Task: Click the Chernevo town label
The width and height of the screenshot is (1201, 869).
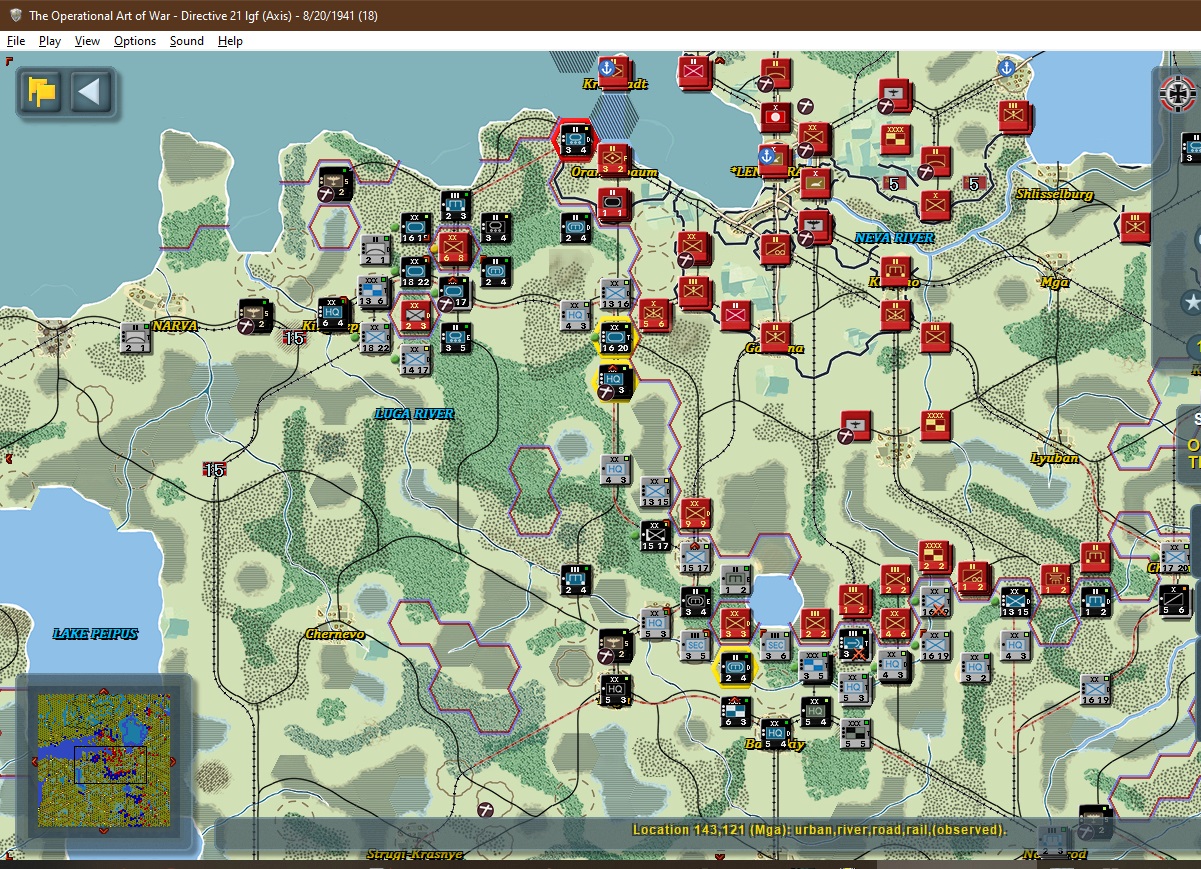Action: pyautogui.click(x=335, y=634)
